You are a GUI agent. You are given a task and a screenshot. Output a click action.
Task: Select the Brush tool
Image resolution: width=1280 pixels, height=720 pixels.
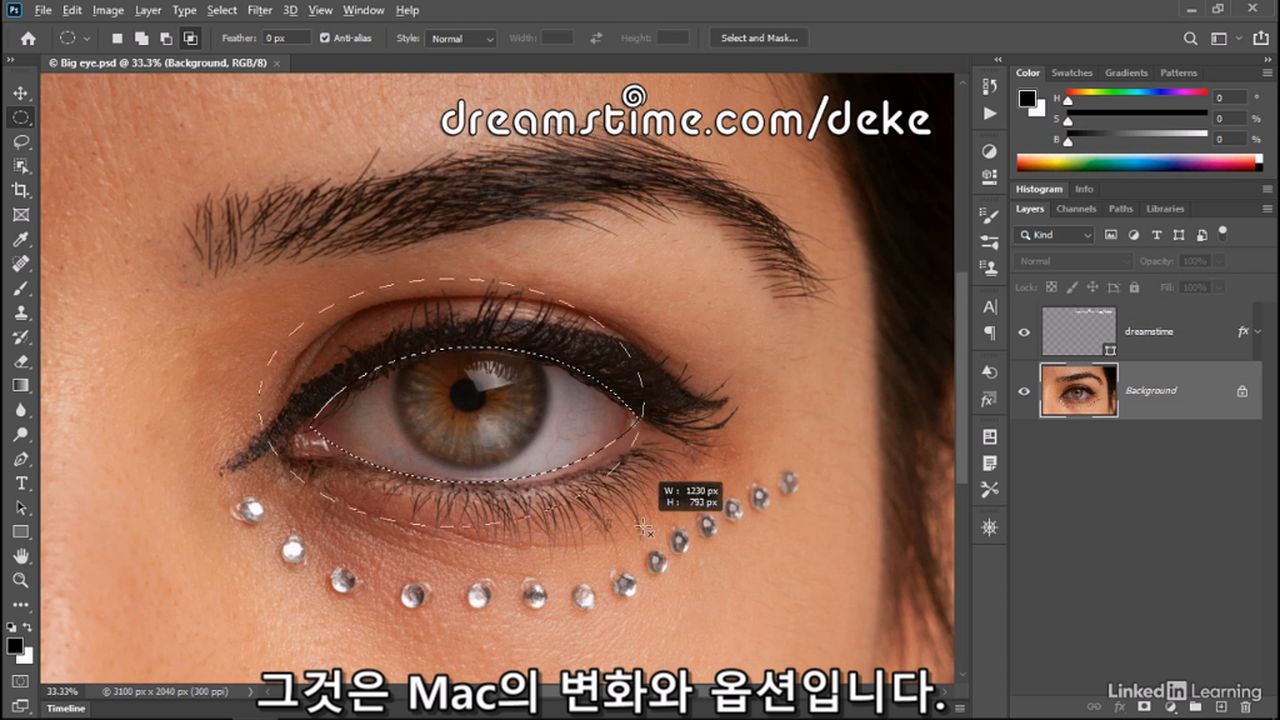20,288
